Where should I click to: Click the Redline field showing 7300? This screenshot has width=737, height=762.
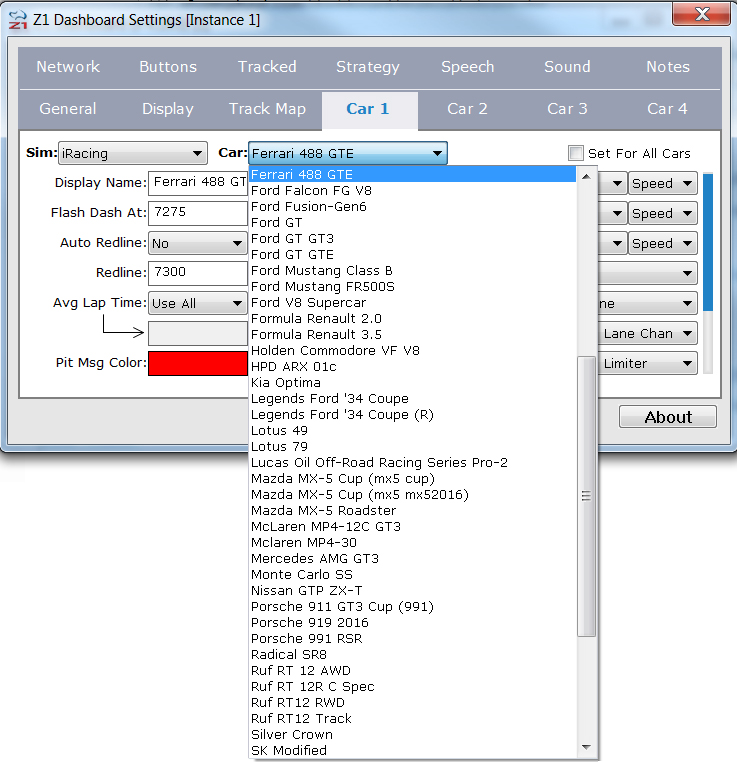[198, 273]
